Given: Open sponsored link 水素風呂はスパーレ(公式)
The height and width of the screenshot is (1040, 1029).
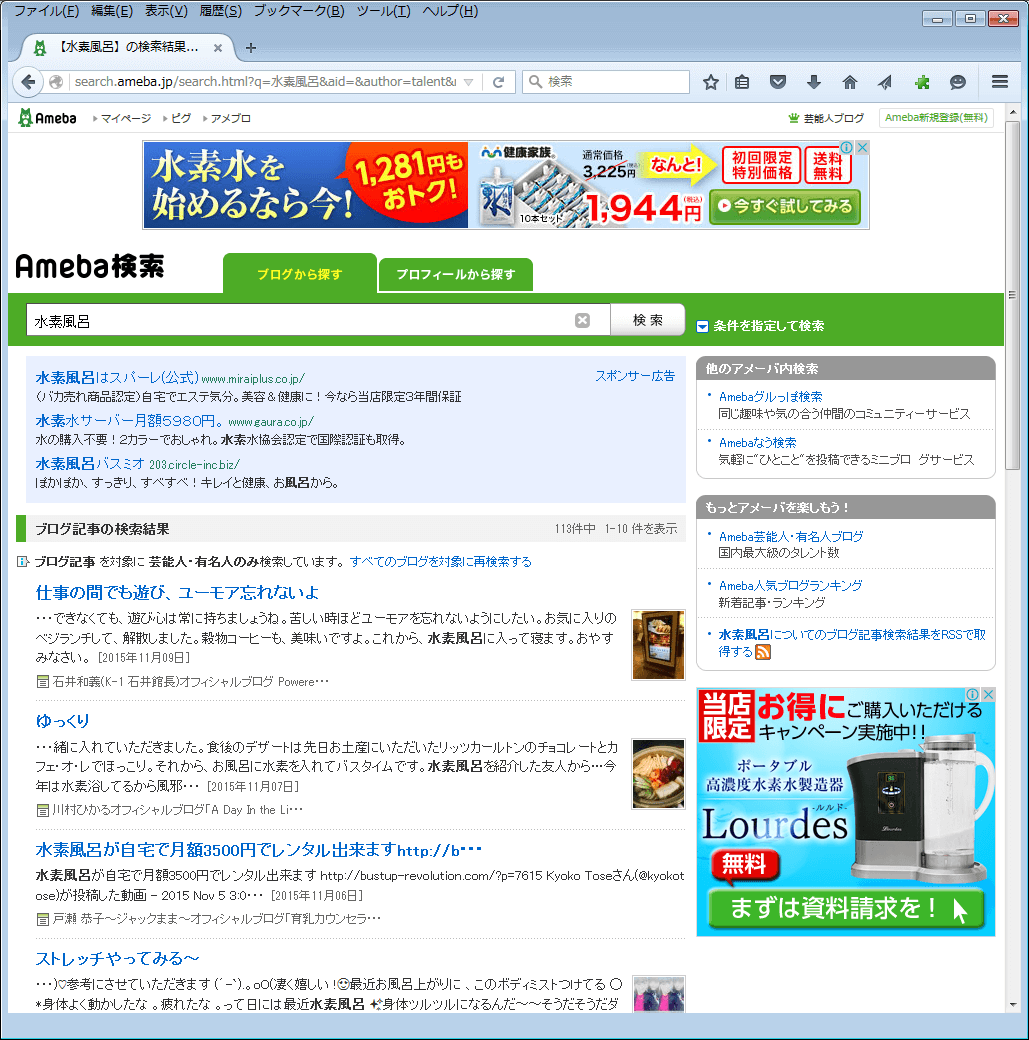Looking at the screenshot, I should click(x=117, y=377).
